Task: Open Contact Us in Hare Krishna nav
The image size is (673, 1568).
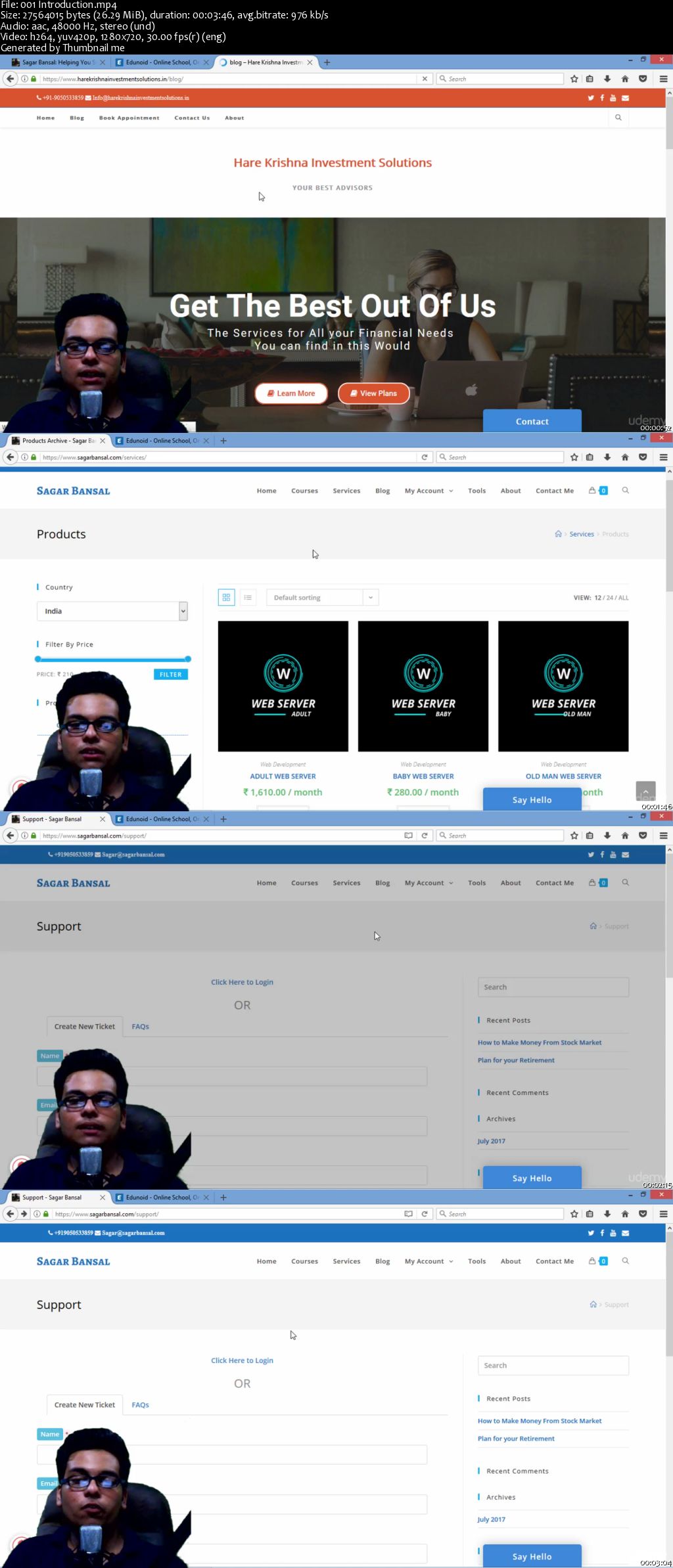Action: (x=192, y=118)
